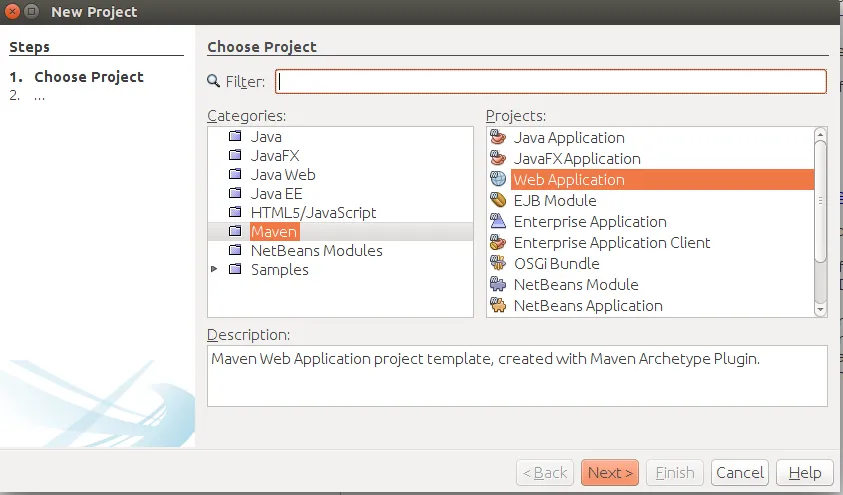Click the Enterprise Application Client icon
Screen dimensions: 843x495
498,242
